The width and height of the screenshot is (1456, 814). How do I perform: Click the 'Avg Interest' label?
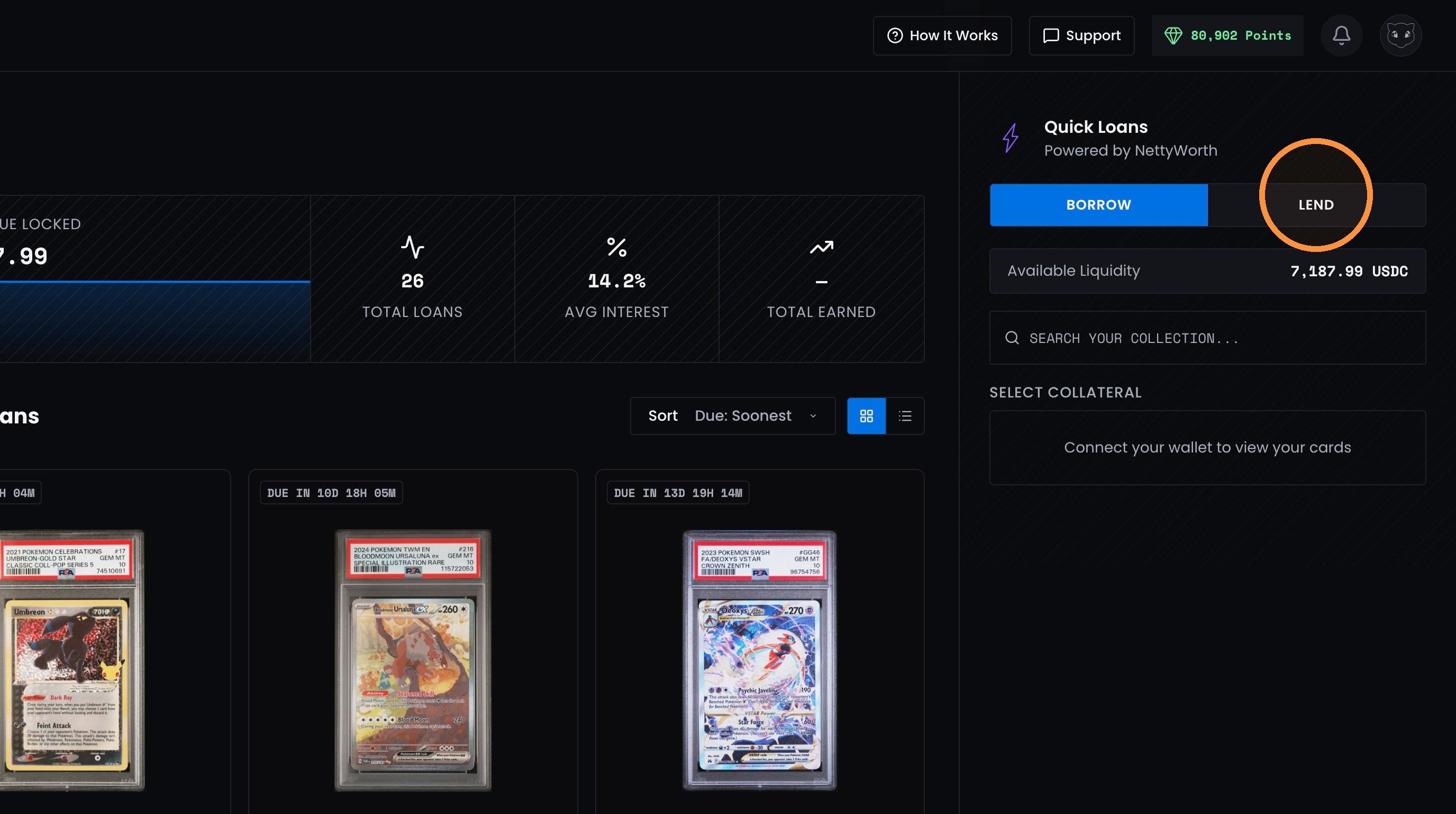pyautogui.click(x=617, y=312)
